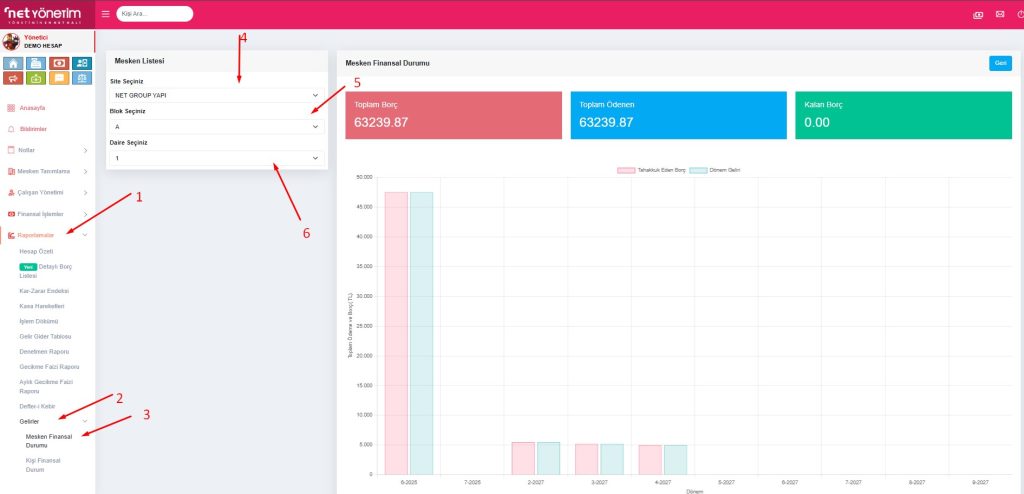This screenshot has height=494, width=1024.
Task: Click the blue home shortcut icon
Action: 13,62
